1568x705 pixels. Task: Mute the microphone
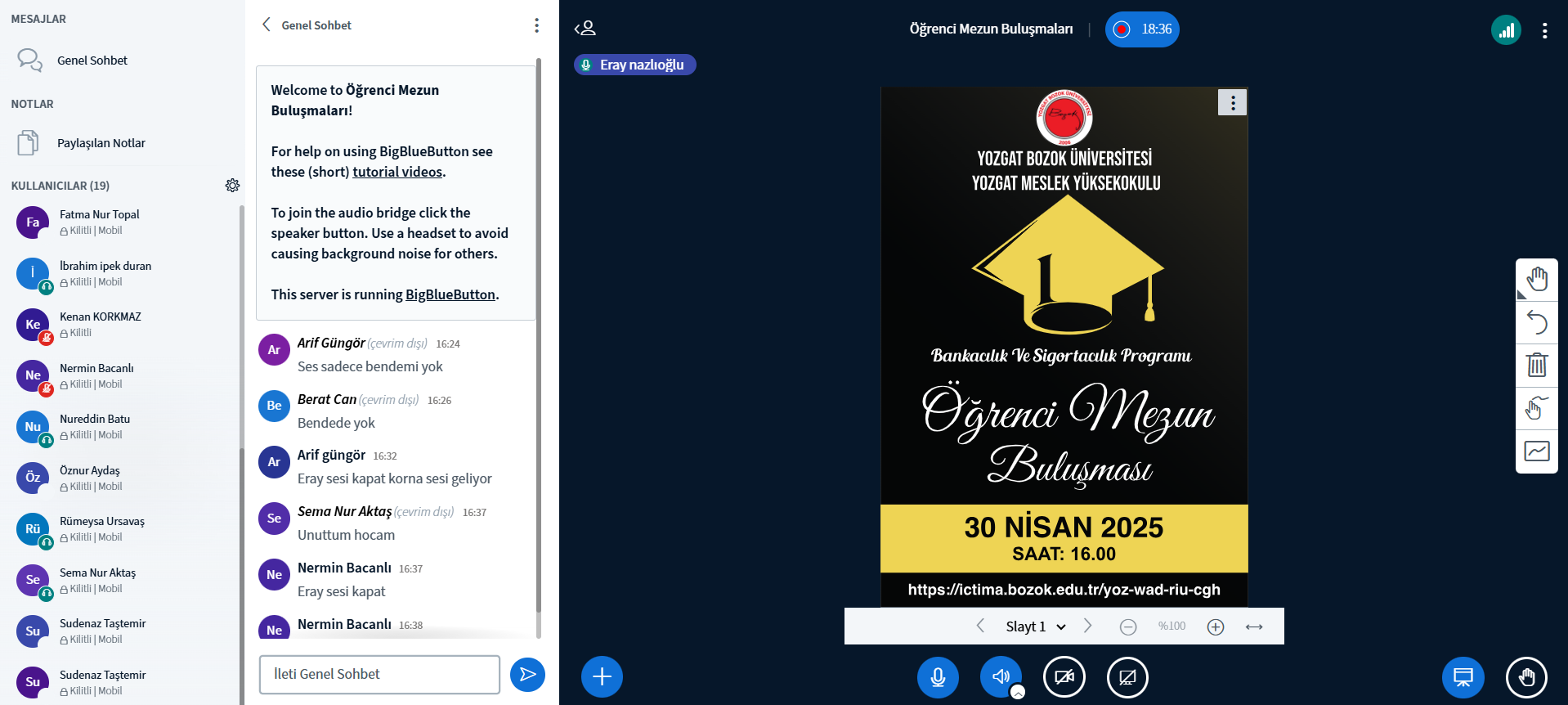(x=938, y=677)
